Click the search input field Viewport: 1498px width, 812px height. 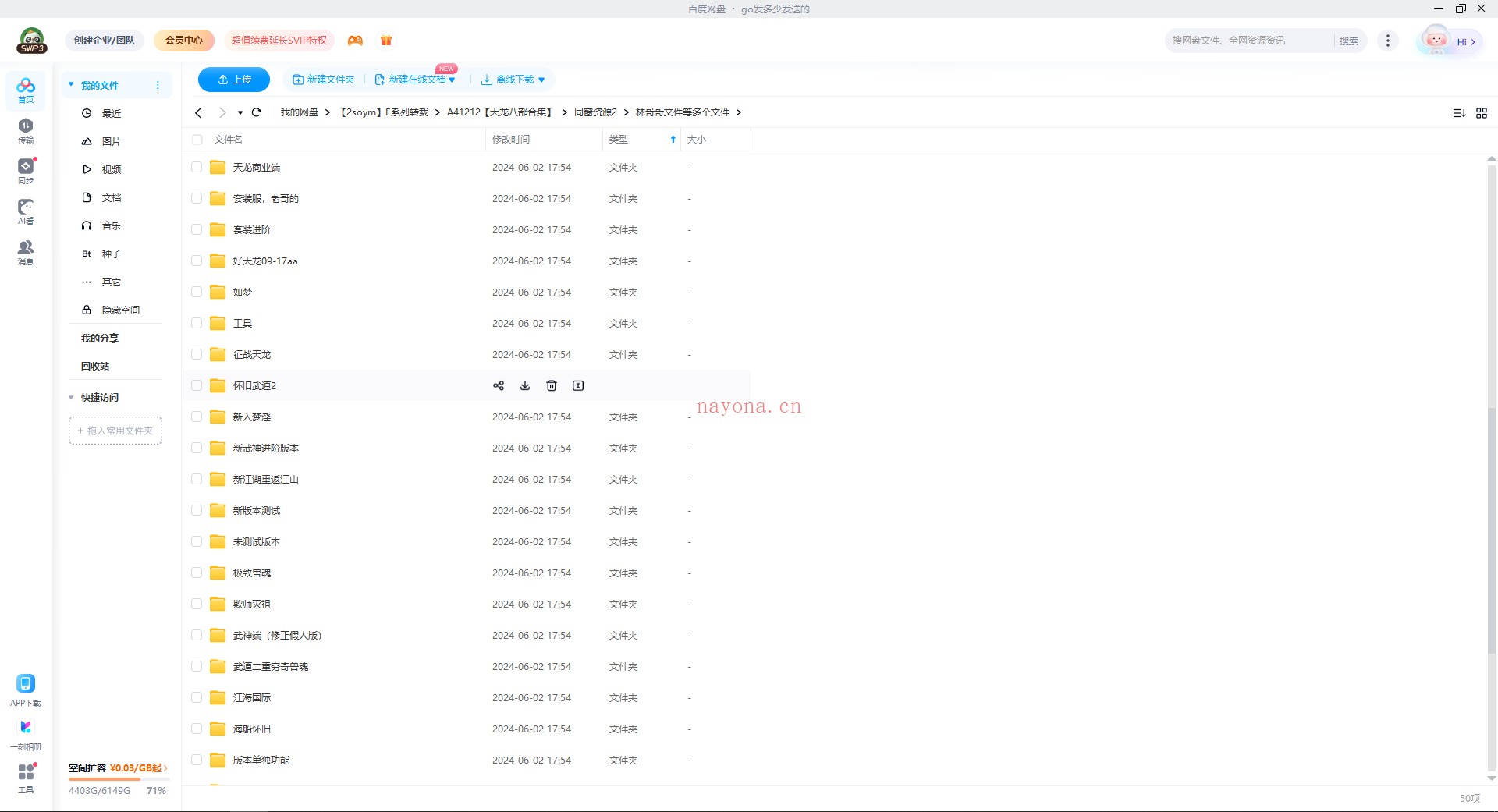pyautogui.click(x=1251, y=41)
